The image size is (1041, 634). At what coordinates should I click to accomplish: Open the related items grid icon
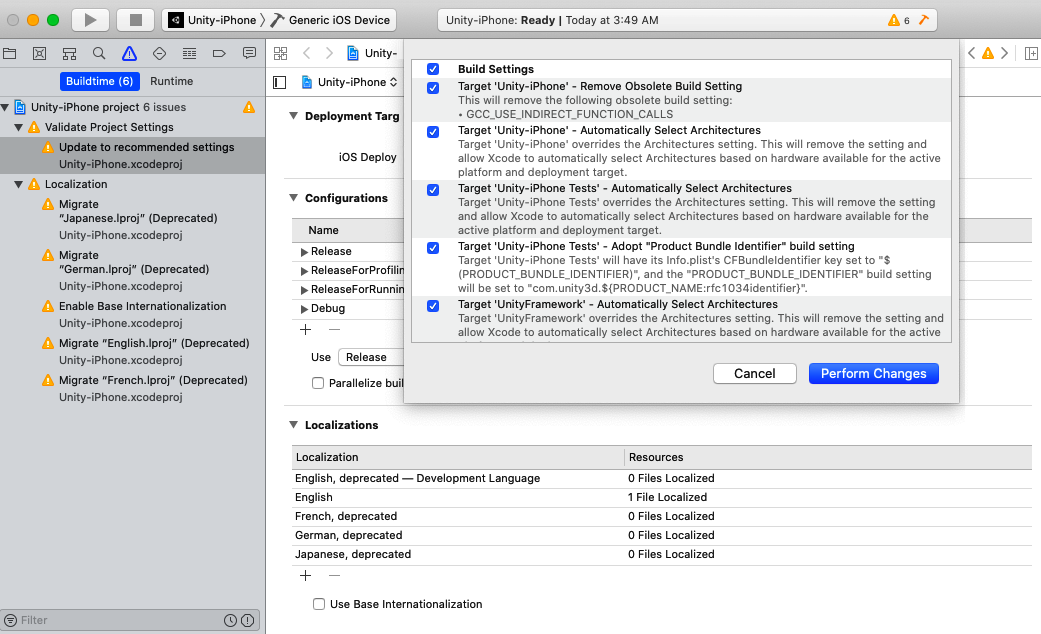click(281, 53)
